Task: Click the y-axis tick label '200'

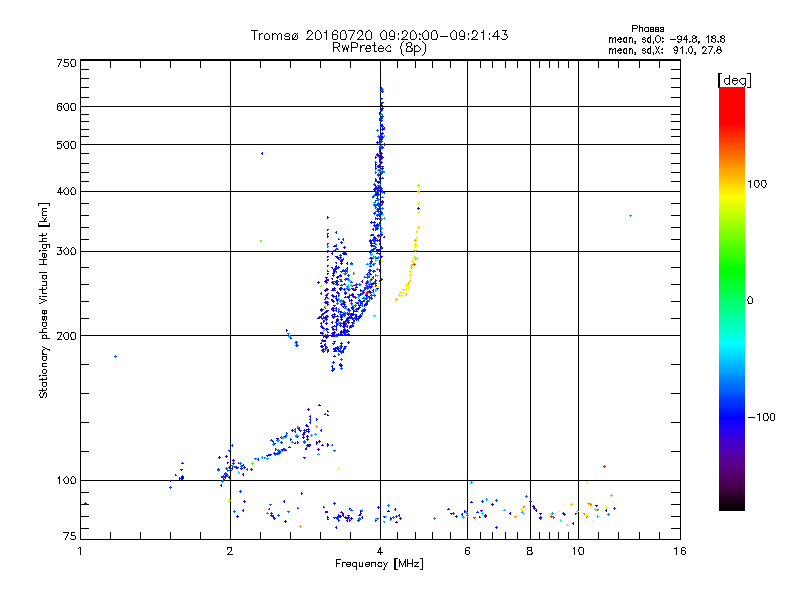Action: pos(66,336)
